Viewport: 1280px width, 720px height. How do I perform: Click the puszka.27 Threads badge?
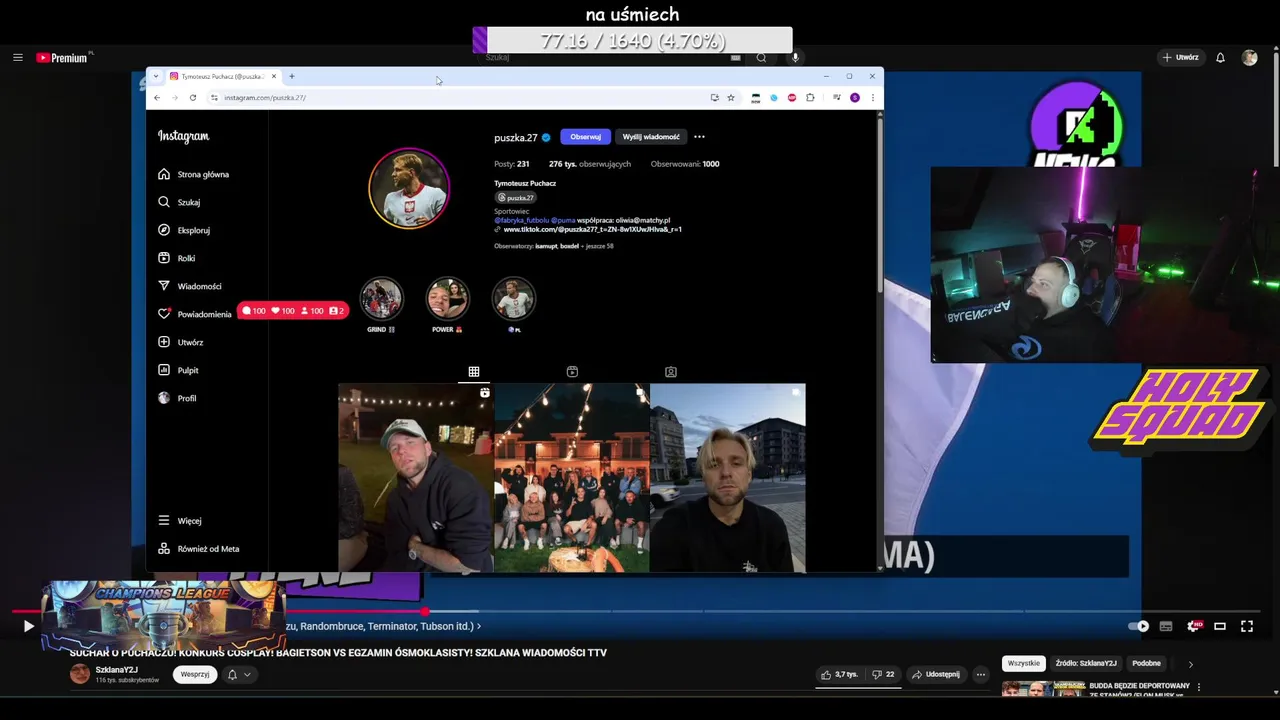tap(516, 198)
